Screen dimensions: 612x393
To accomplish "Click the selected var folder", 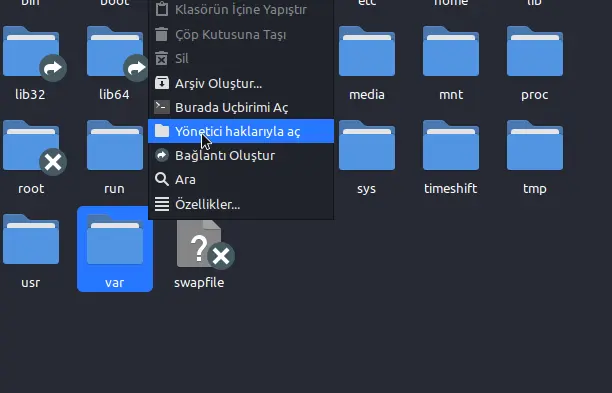I will pyautogui.click(x=115, y=249).
